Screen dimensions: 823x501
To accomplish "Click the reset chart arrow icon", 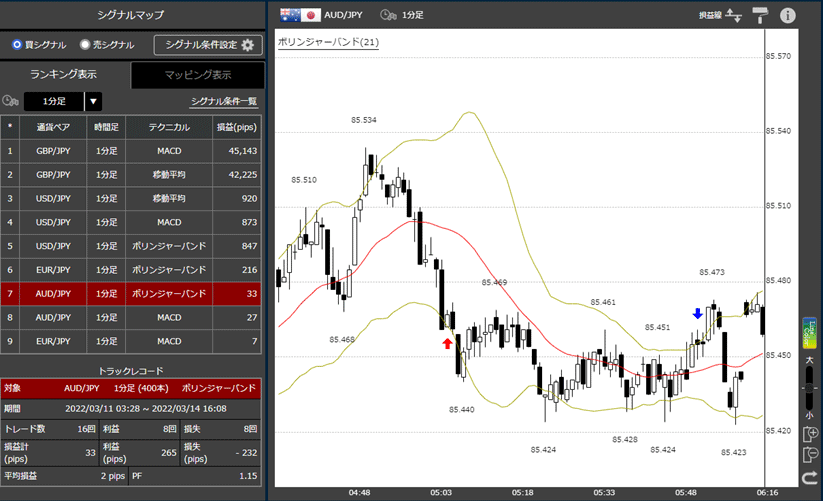I will (811, 479).
